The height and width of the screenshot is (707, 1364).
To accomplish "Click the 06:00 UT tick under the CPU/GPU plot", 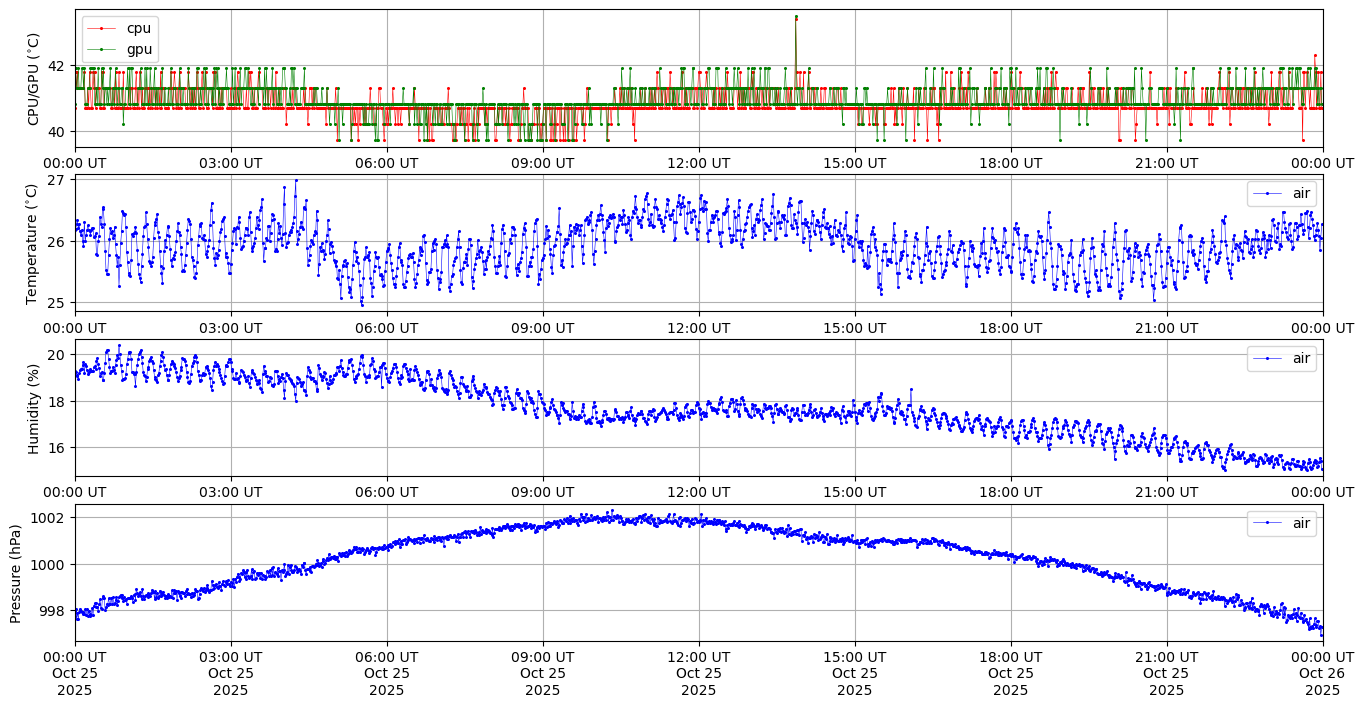I will coord(387,163).
